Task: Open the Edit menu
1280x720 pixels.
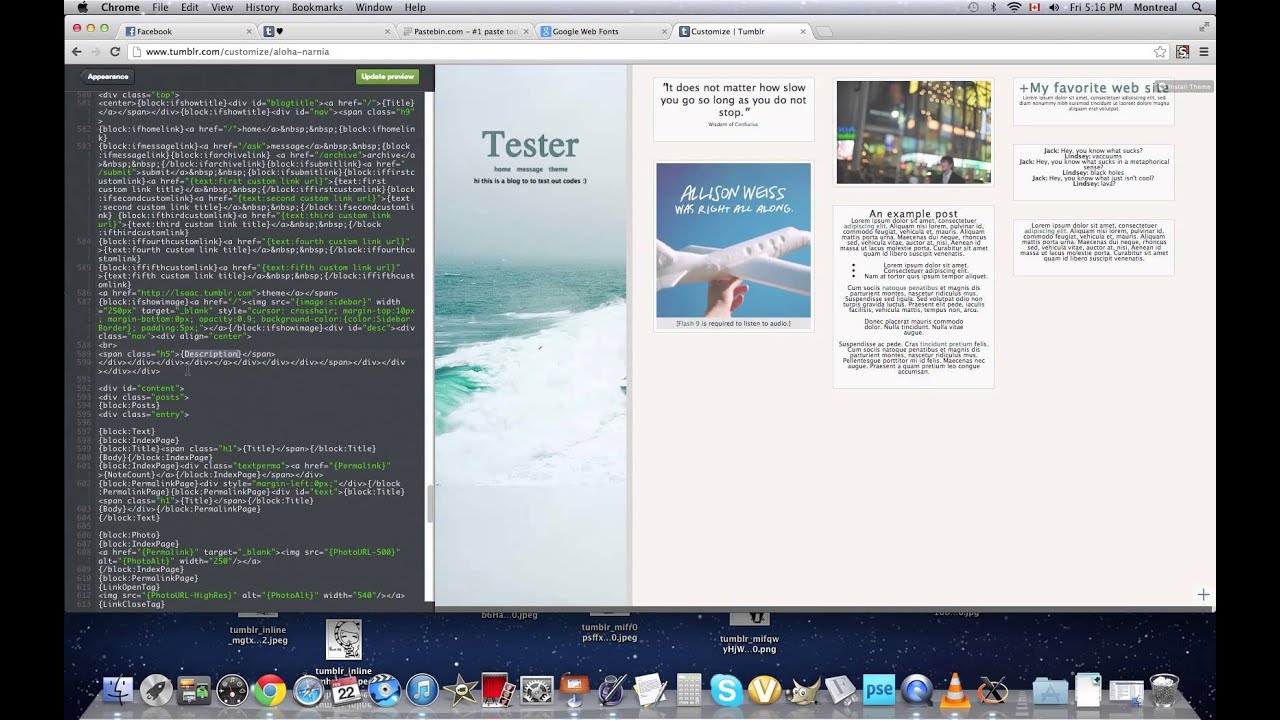Action: (190, 7)
